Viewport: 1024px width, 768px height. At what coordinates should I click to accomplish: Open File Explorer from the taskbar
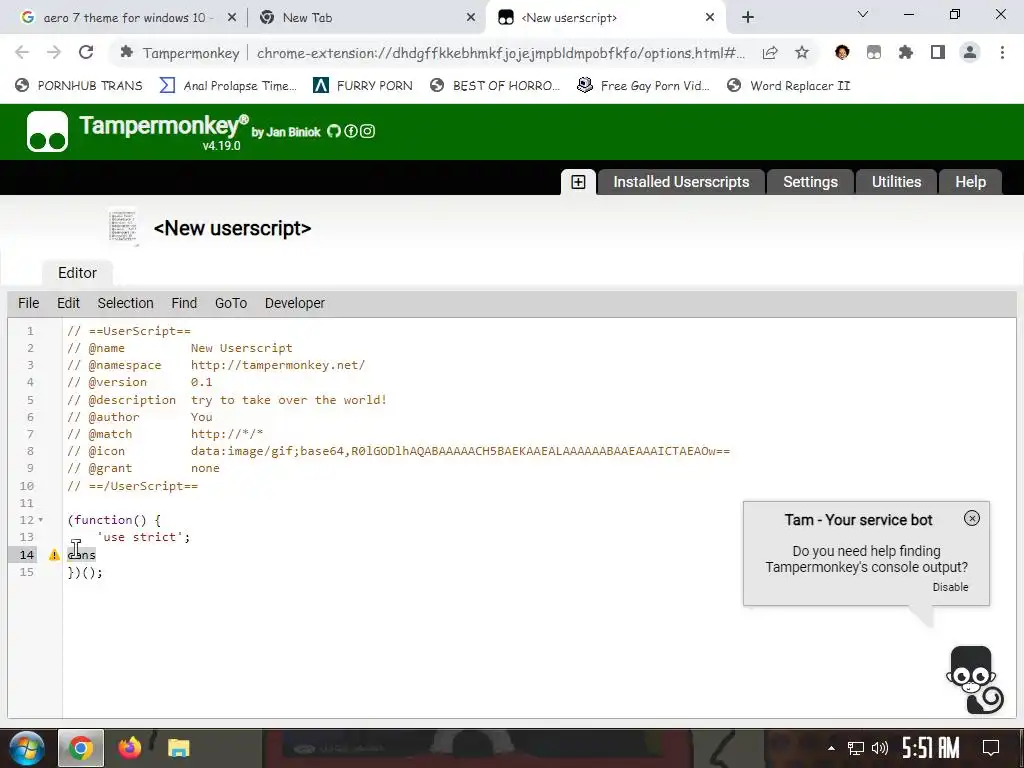(x=178, y=748)
